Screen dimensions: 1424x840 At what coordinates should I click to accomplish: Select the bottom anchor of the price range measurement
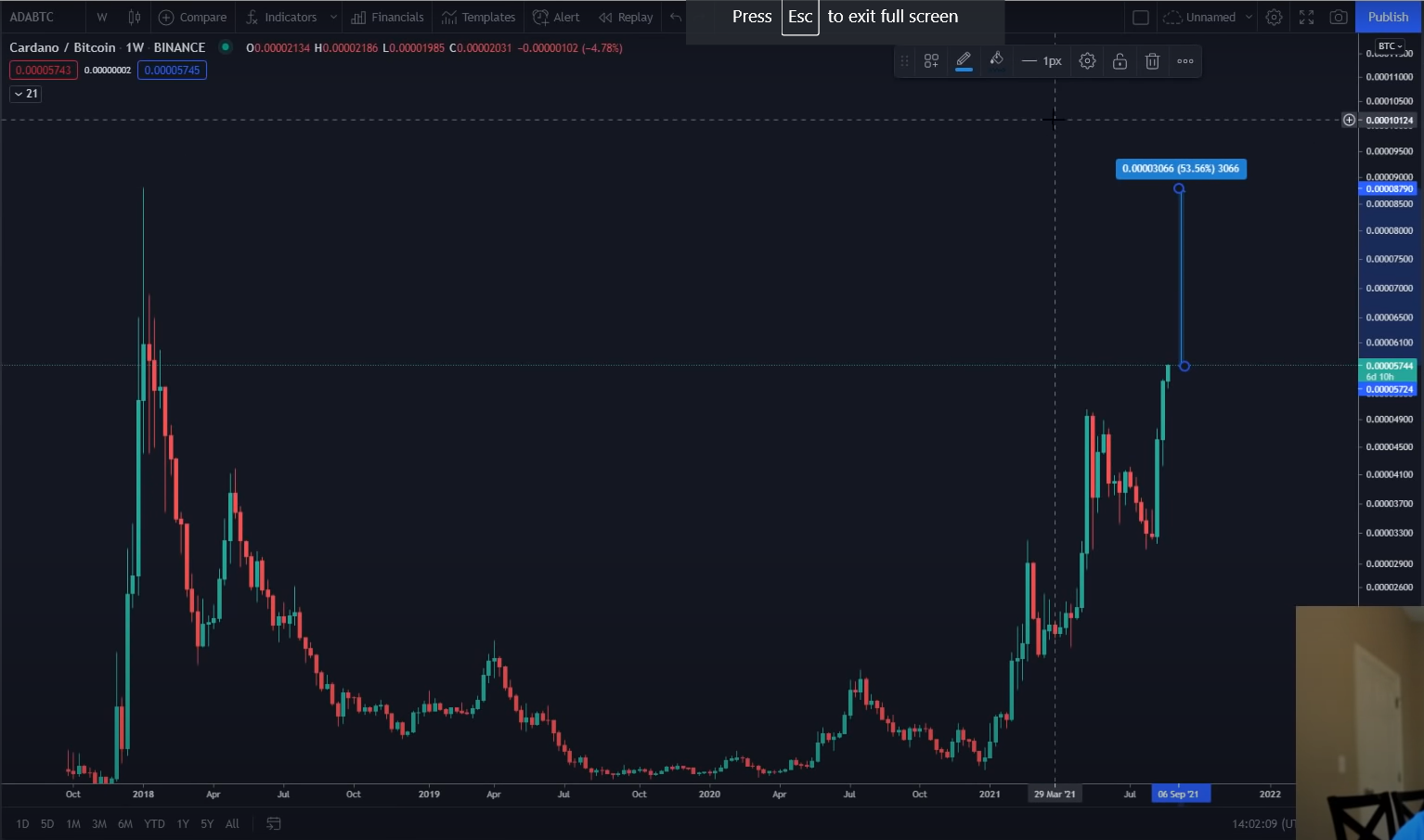click(1185, 366)
